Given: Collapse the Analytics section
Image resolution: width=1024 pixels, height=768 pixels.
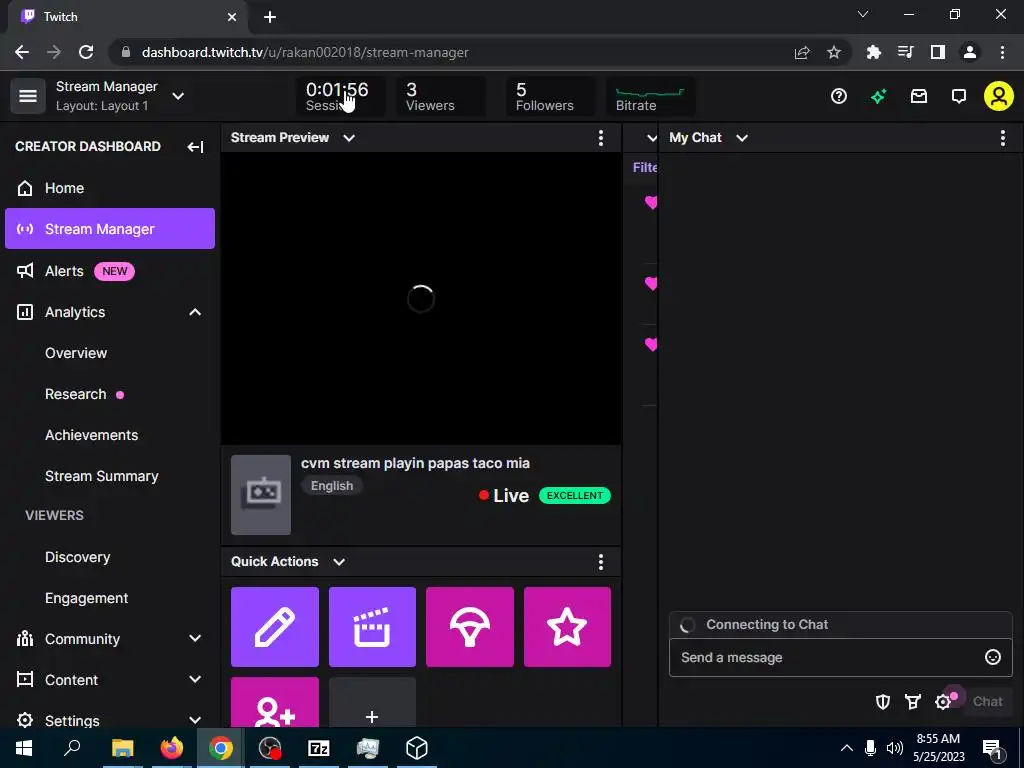Looking at the screenshot, I should click(195, 312).
